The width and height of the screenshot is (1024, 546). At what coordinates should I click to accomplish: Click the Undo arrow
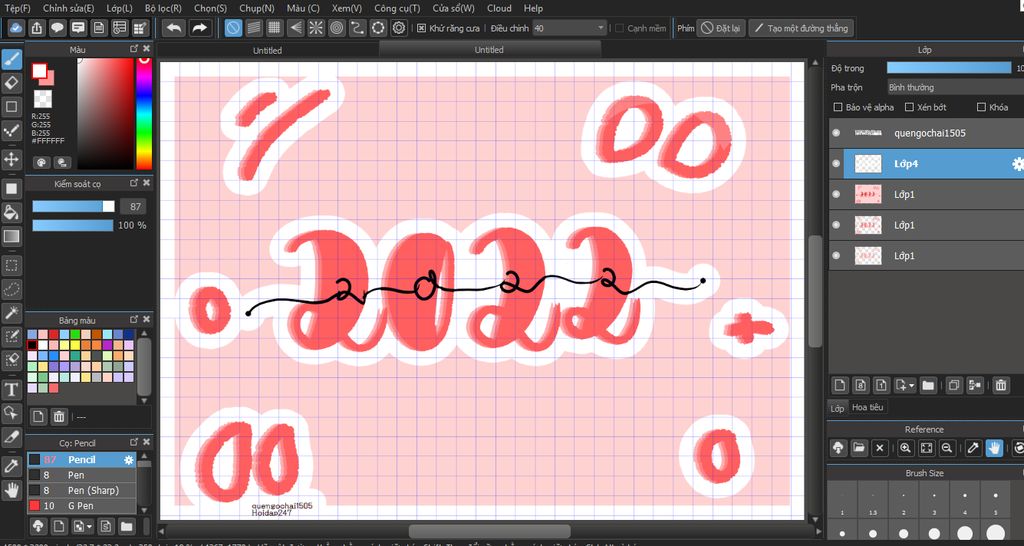pos(174,28)
